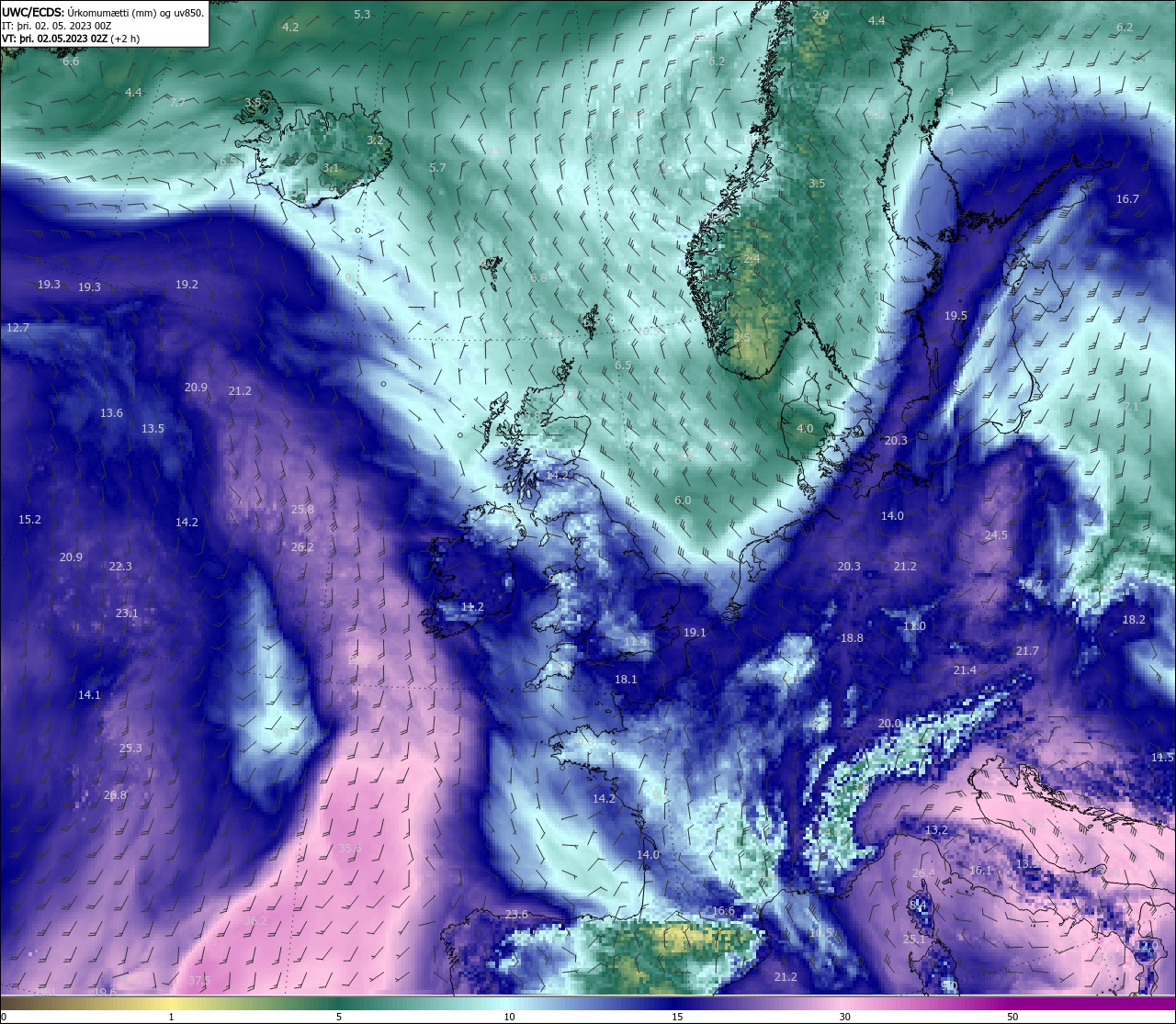Click the value "11.2" over Ireland
This screenshot has width=1176, height=1024.
point(472,607)
